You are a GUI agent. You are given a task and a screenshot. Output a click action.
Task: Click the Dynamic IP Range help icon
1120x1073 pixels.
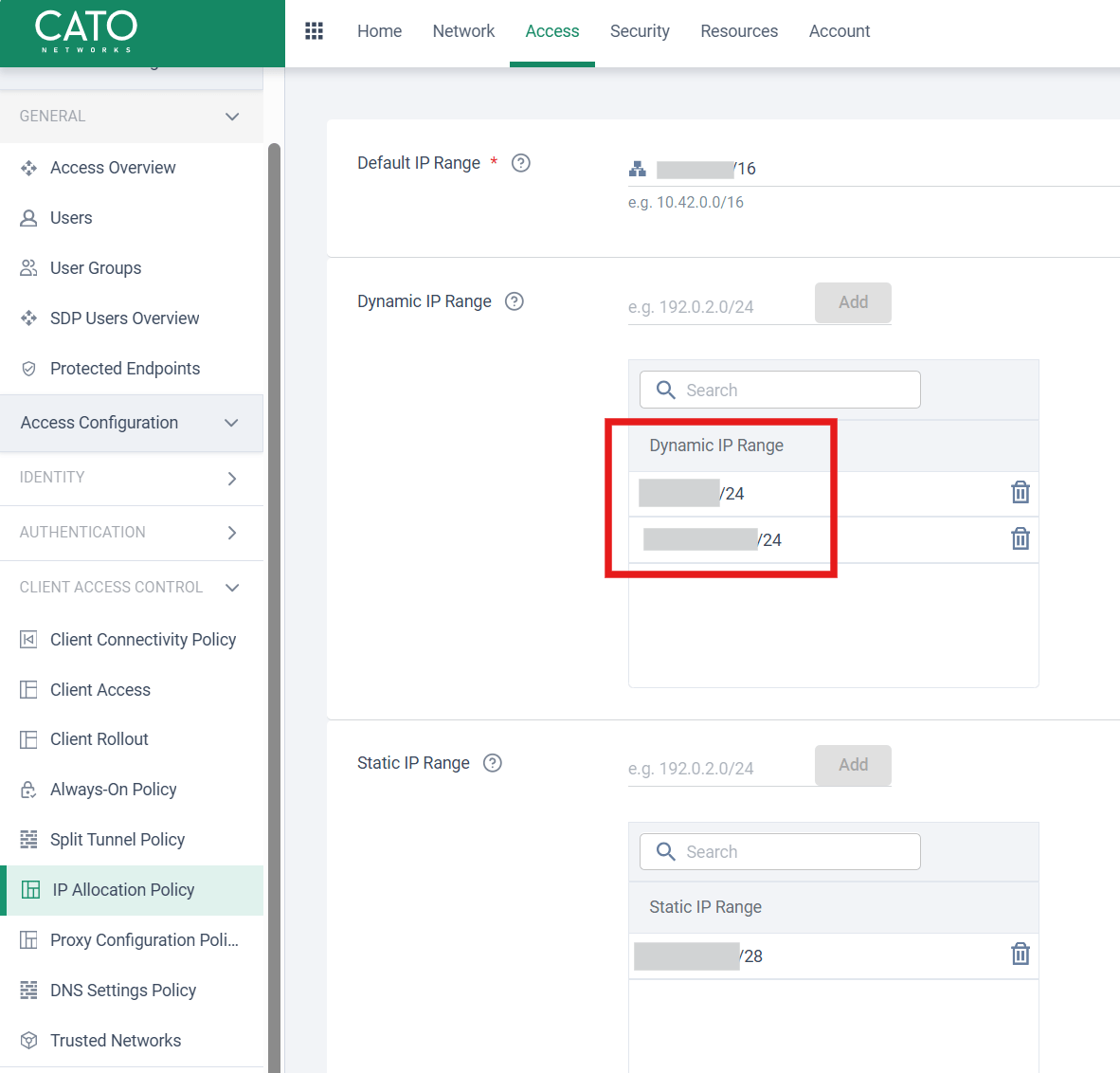click(x=515, y=301)
